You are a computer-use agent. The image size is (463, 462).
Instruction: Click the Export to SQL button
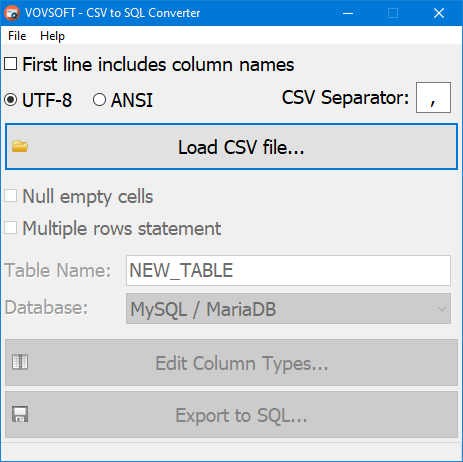coord(231,415)
